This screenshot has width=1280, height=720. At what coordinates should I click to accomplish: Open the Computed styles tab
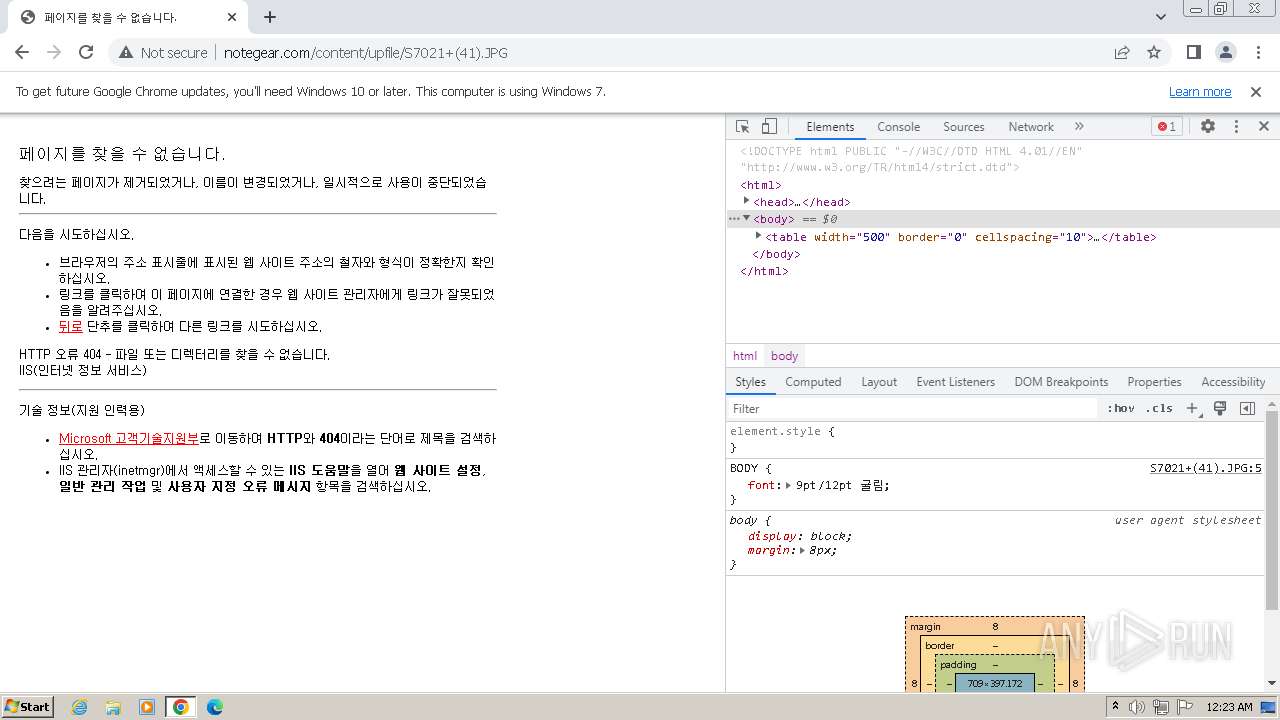[x=813, y=382]
